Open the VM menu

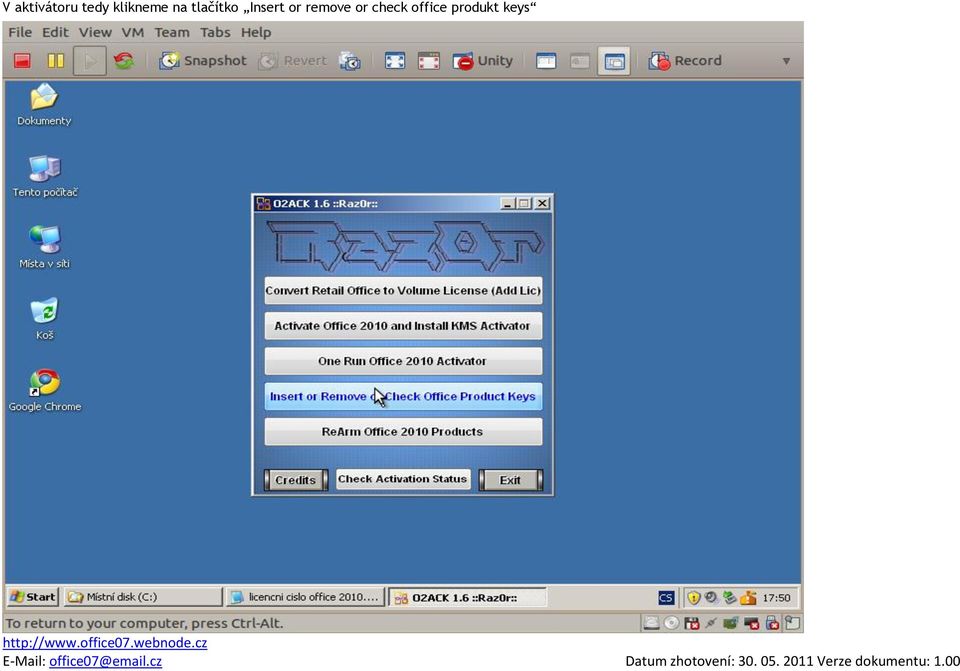coord(133,32)
